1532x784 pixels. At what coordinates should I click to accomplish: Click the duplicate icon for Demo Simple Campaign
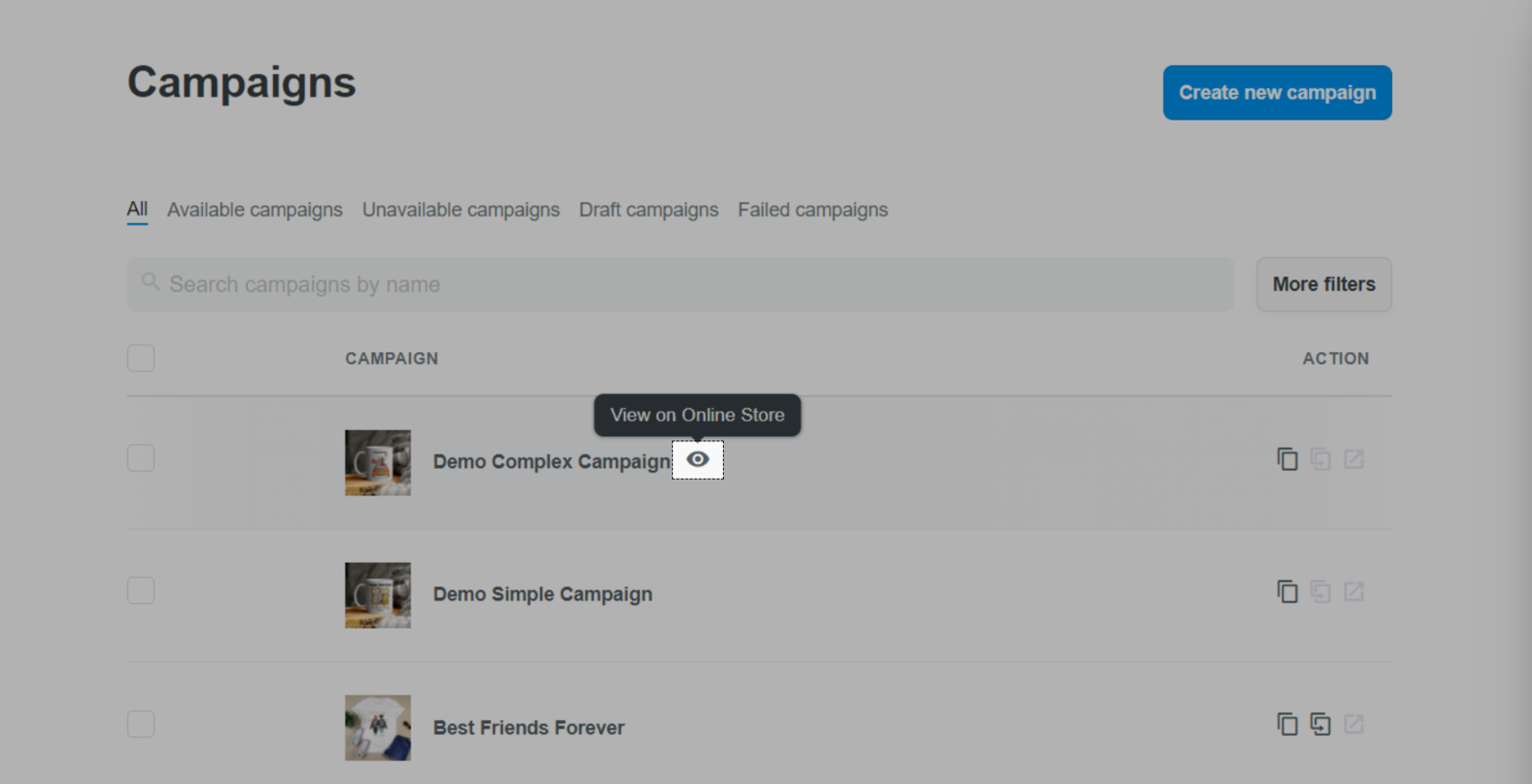(1287, 592)
